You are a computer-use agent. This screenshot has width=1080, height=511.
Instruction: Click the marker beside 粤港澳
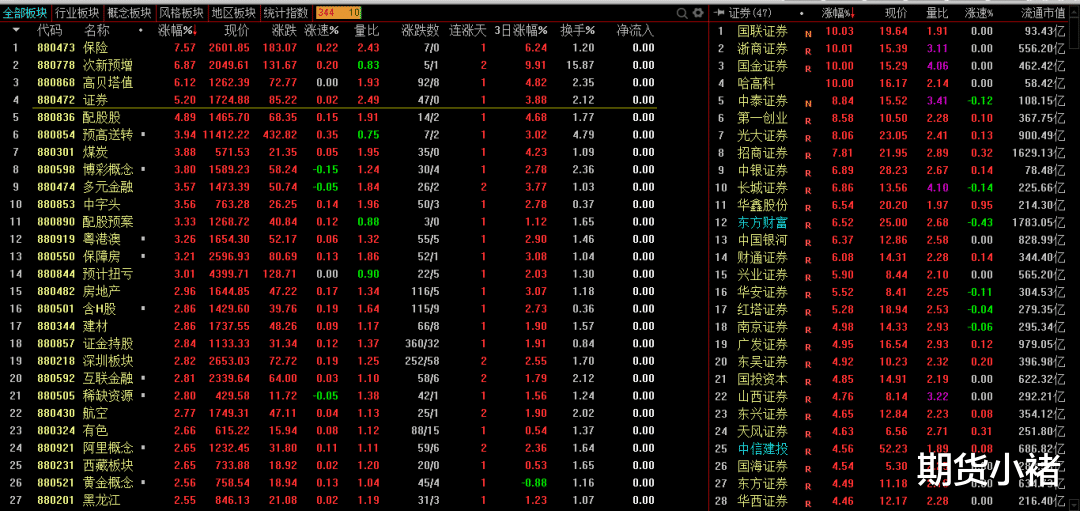143,239
